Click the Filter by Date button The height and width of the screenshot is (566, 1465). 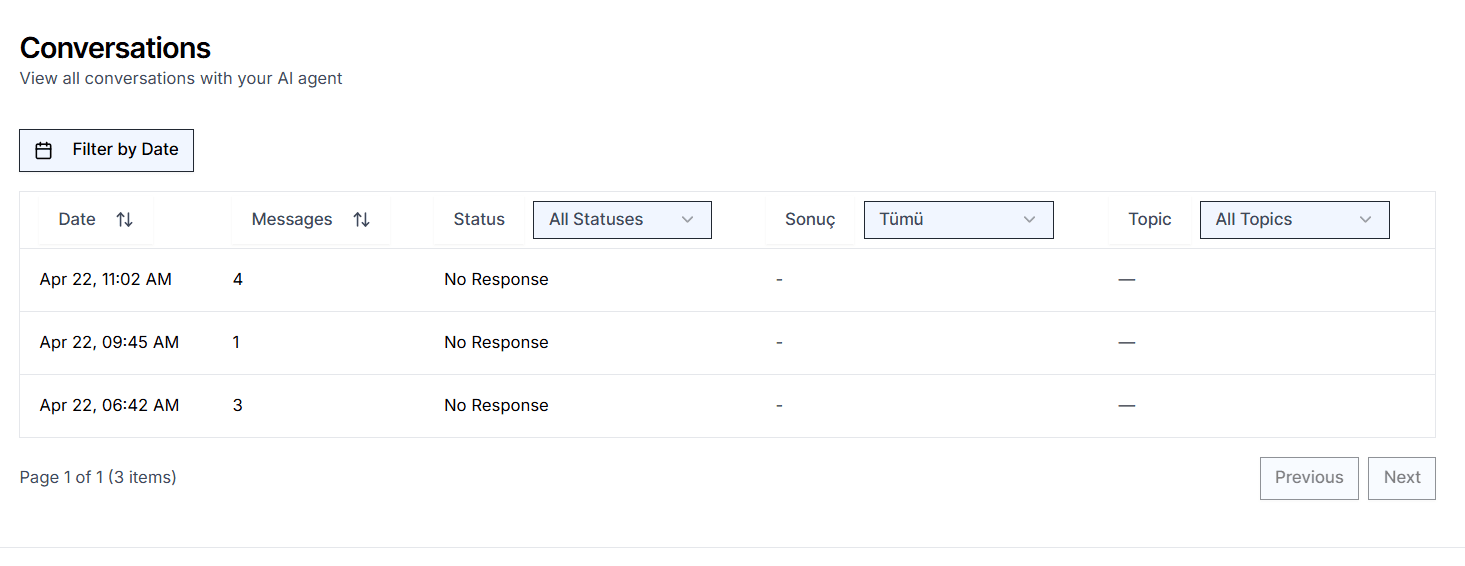106,150
